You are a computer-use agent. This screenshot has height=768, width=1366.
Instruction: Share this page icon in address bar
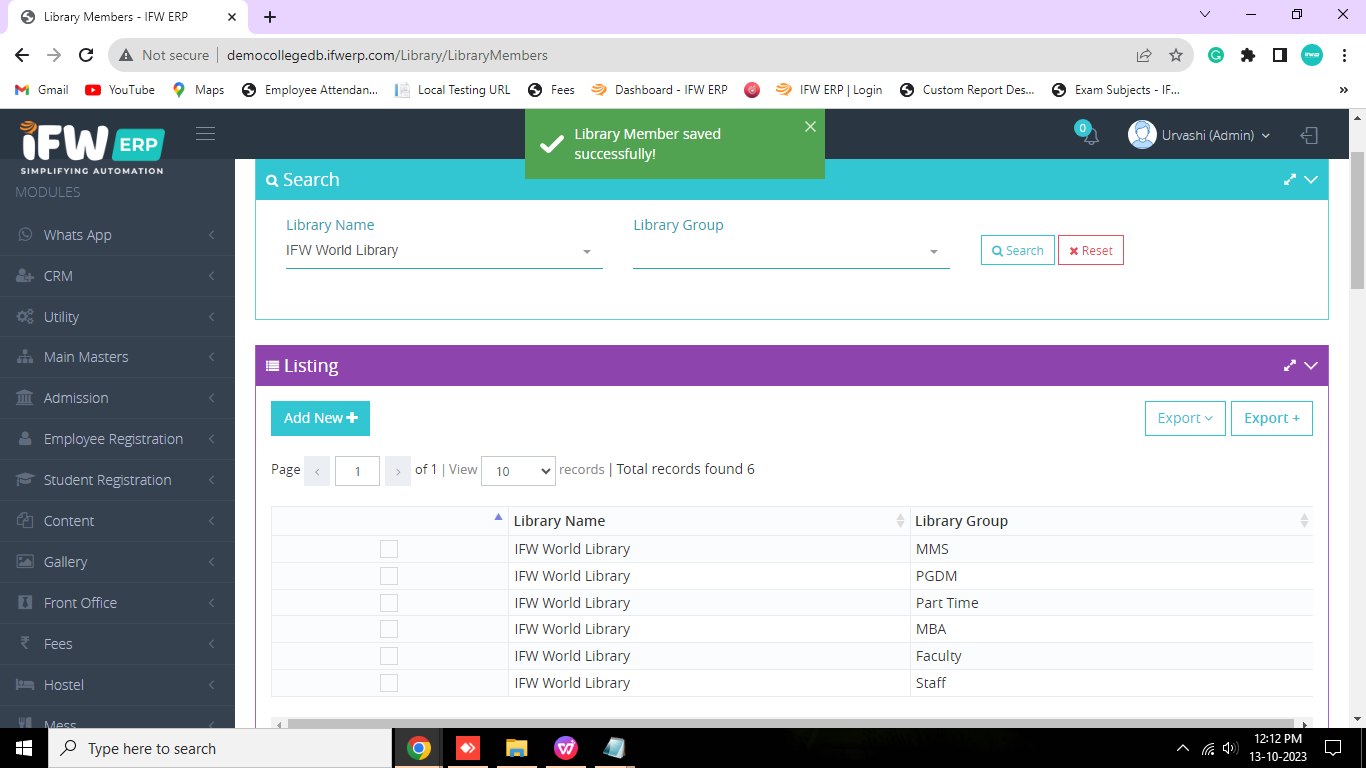click(x=1144, y=55)
